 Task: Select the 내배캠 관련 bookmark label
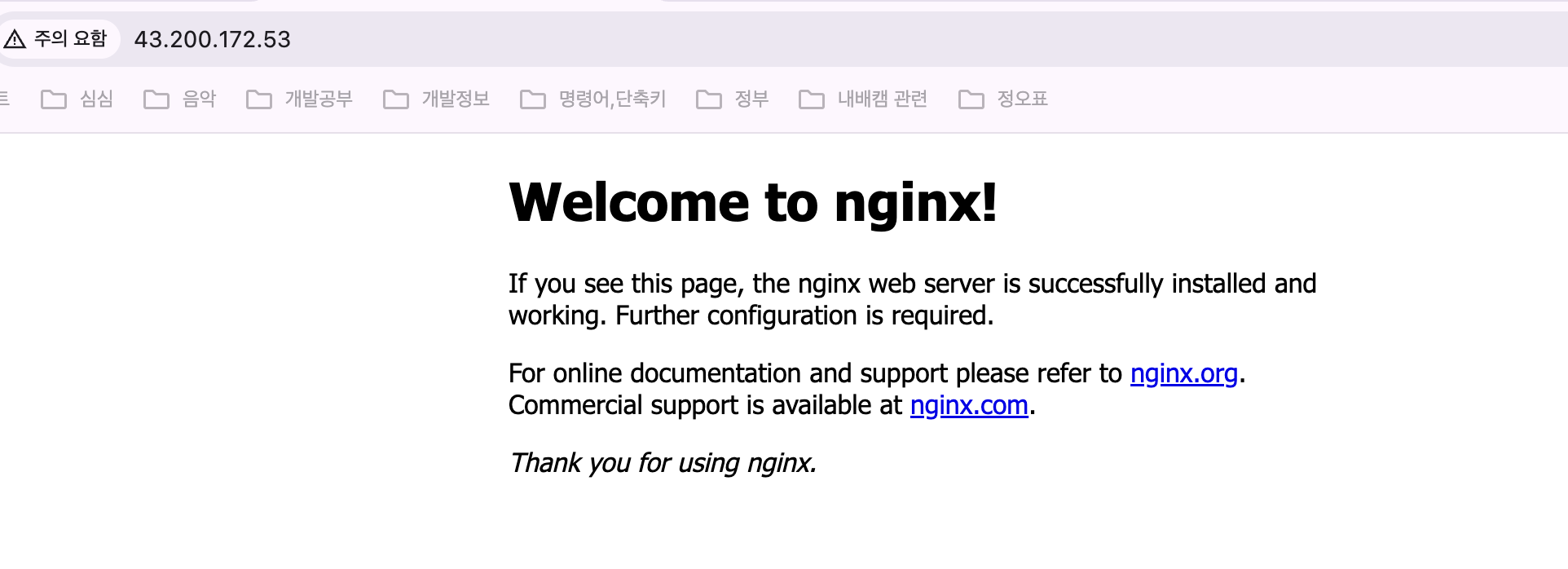coord(883,99)
